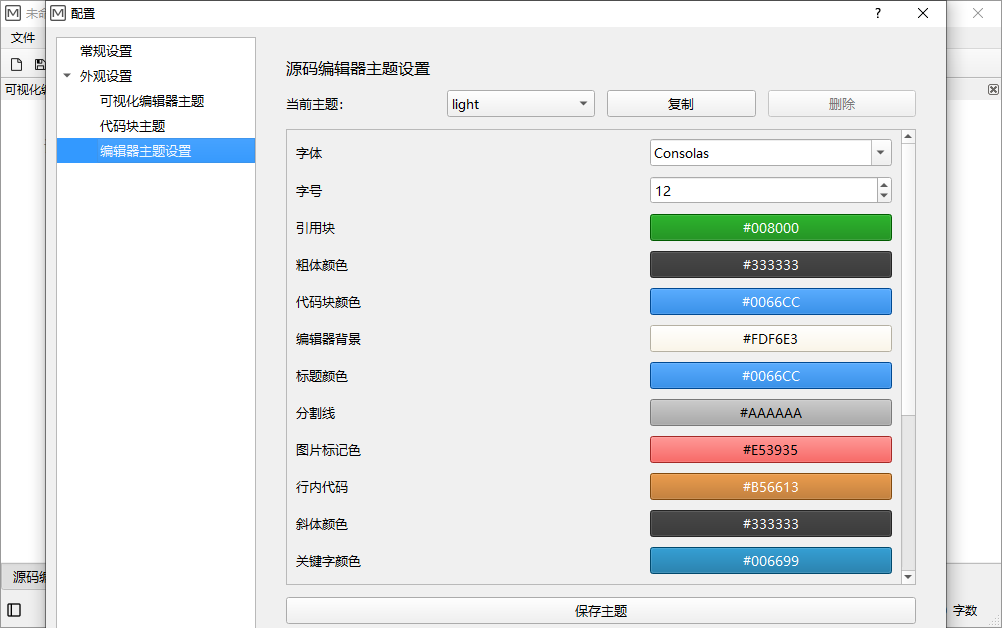Open the 文件 menu in main window
This screenshot has height=628, width=1002.
[22, 38]
